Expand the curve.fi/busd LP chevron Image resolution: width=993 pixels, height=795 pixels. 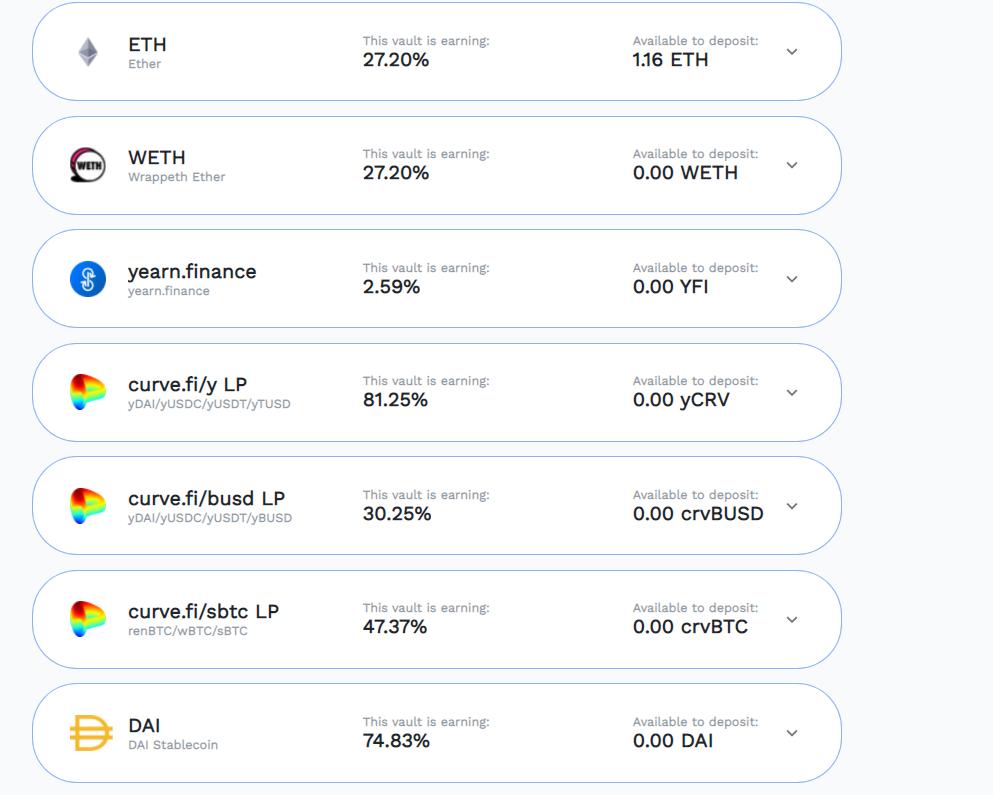pos(792,506)
